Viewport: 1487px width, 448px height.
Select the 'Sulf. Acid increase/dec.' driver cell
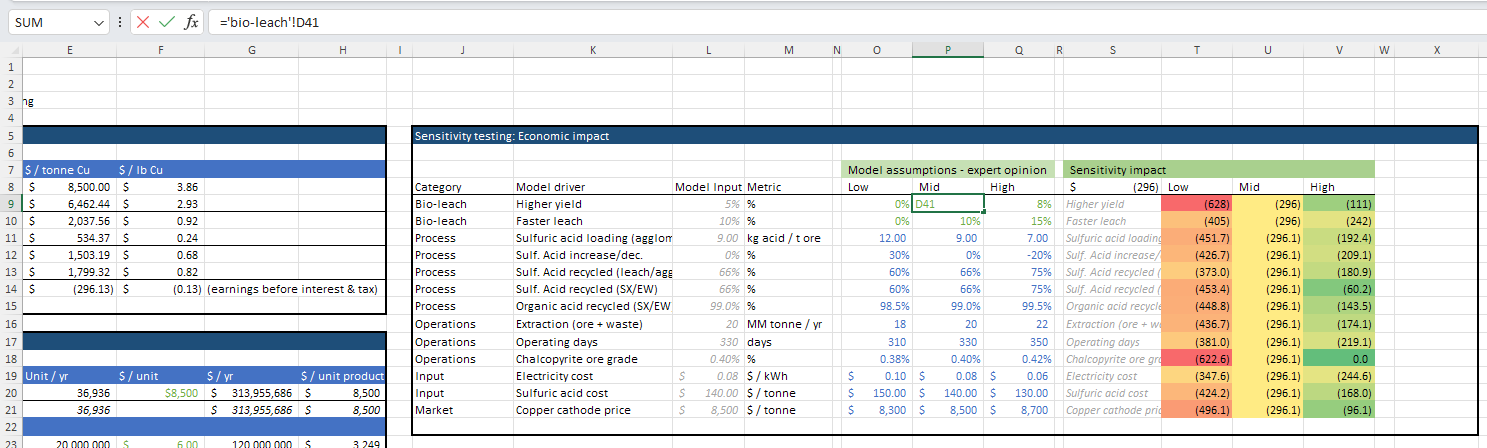(591, 255)
